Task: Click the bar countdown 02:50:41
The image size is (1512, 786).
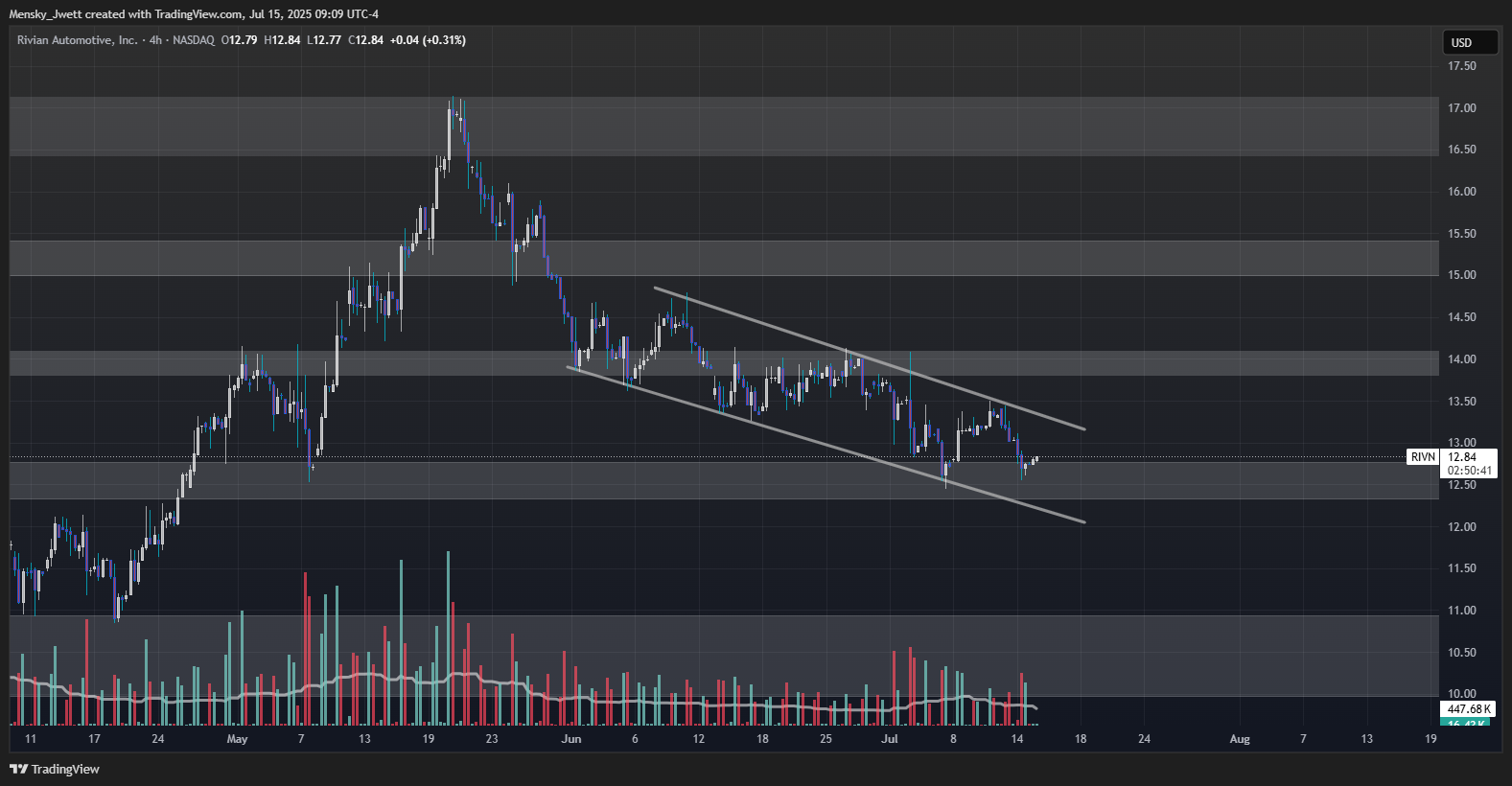Action: (x=1469, y=471)
